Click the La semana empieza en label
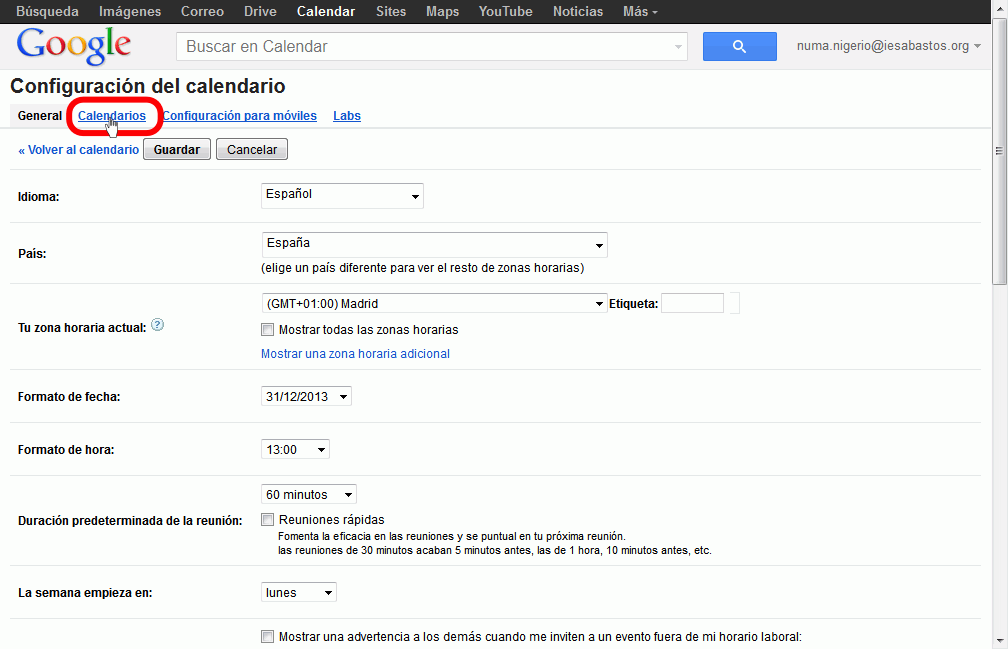1008x649 pixels. (85, 592)
